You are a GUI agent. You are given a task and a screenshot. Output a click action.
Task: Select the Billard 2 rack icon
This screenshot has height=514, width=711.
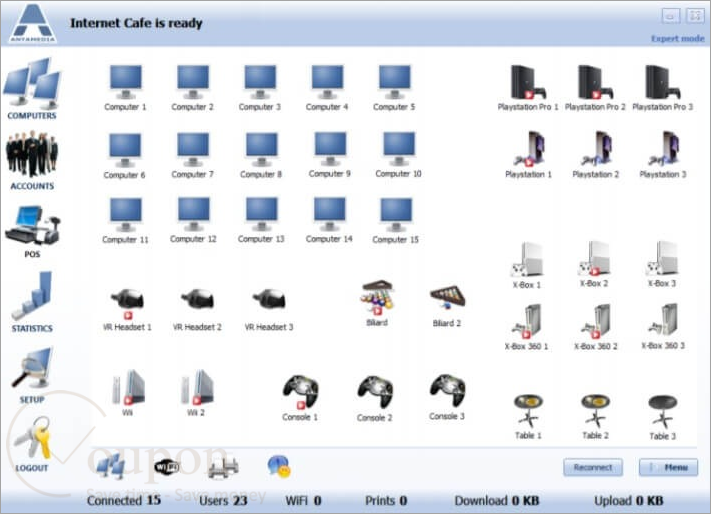tap(447, 298)
